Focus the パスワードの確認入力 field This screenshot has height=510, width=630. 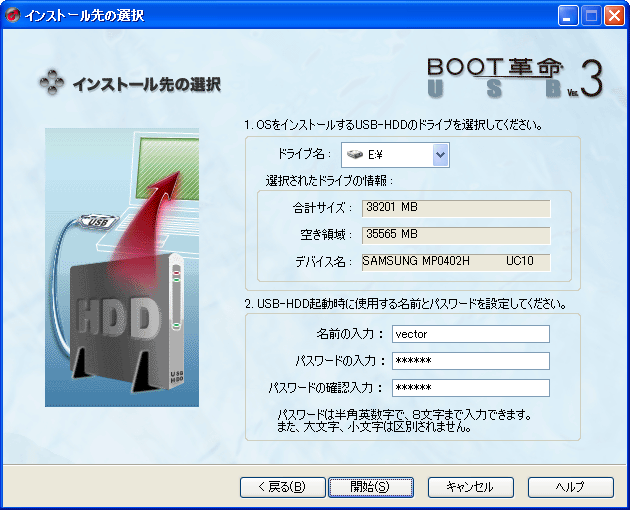pyautogui.click(x=470, y=388)
